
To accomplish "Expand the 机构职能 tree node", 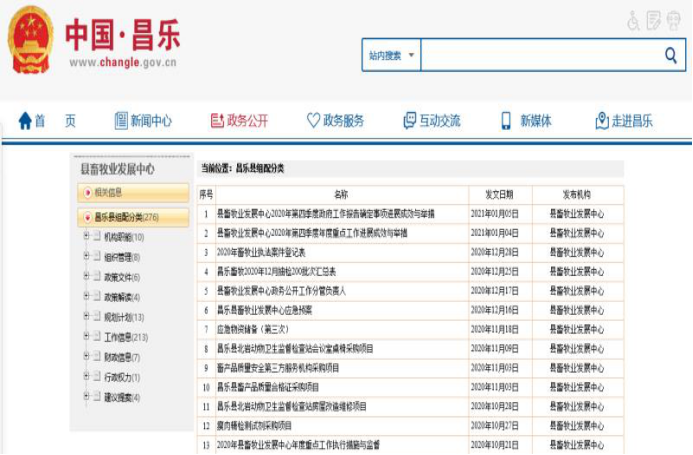I will tap(86, 237).
